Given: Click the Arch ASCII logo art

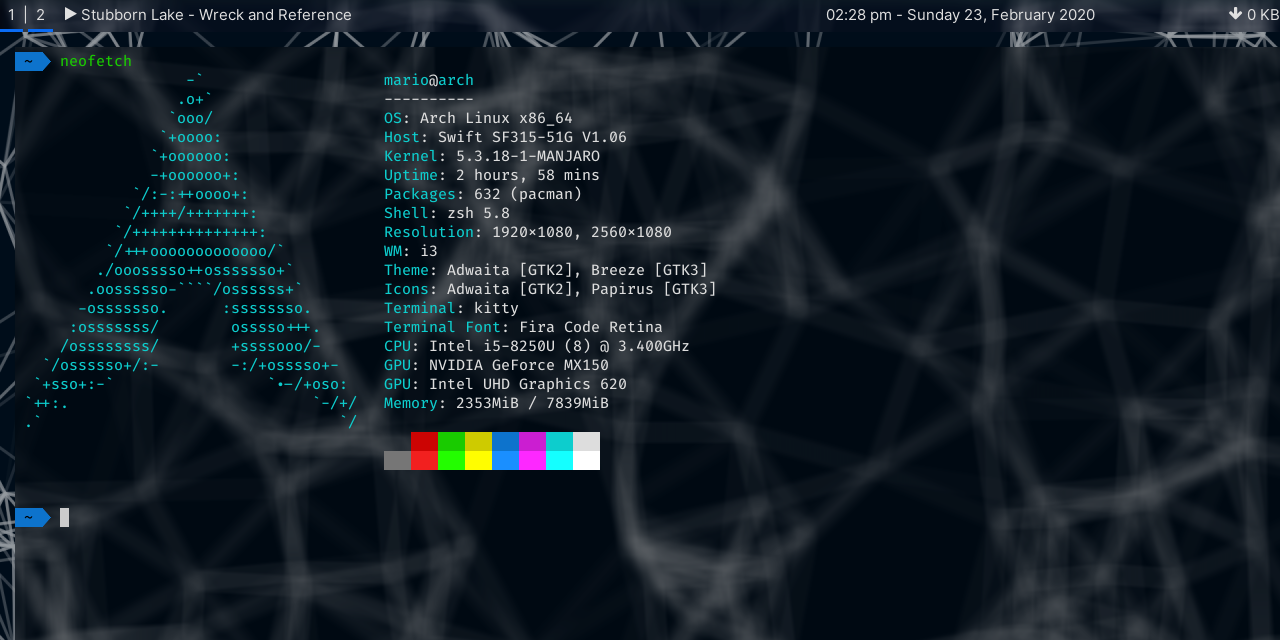Looking at the screenshot, I should coord(190,251).
